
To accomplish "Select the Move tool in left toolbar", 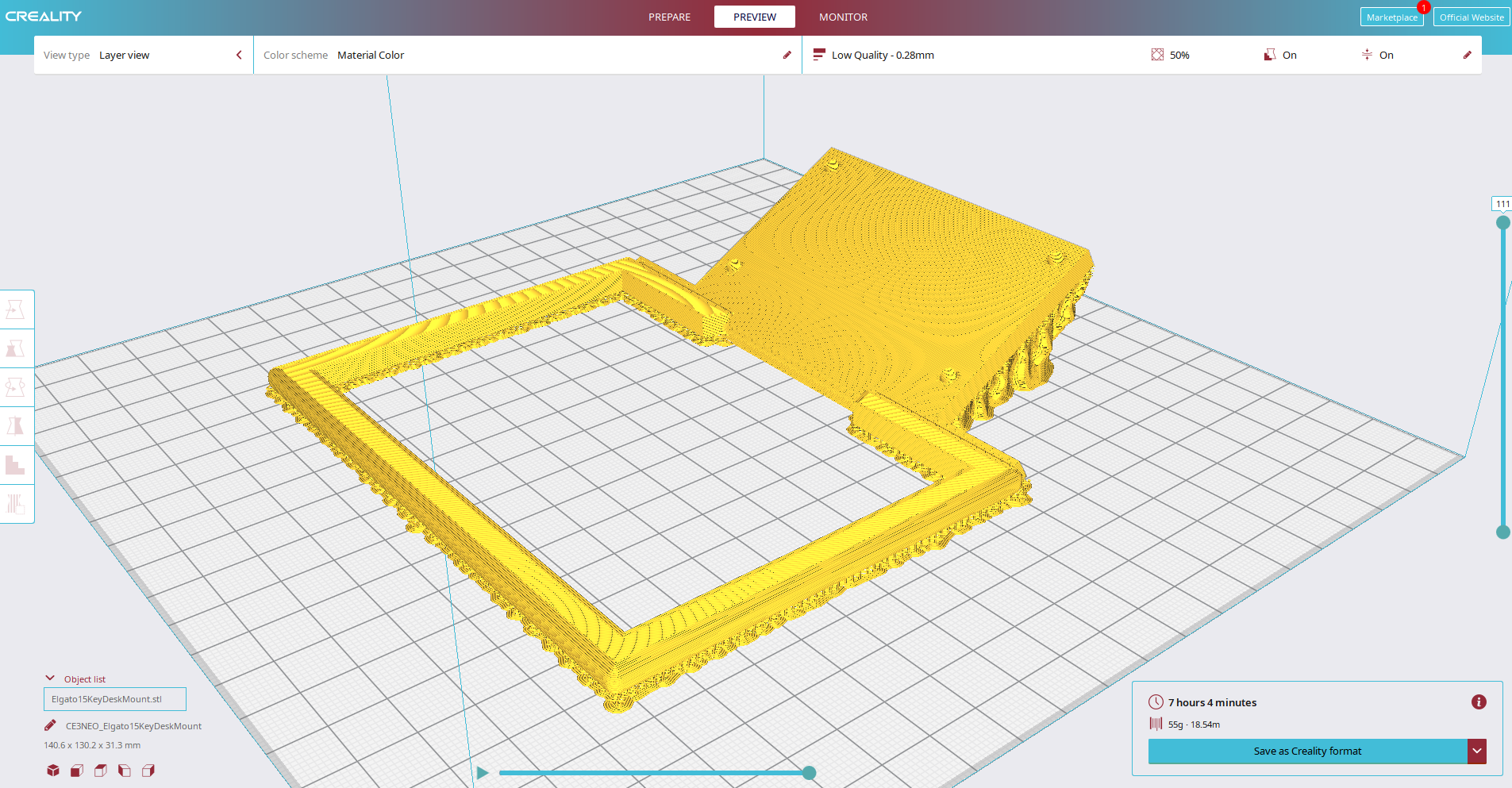I will tap(15, 309).
